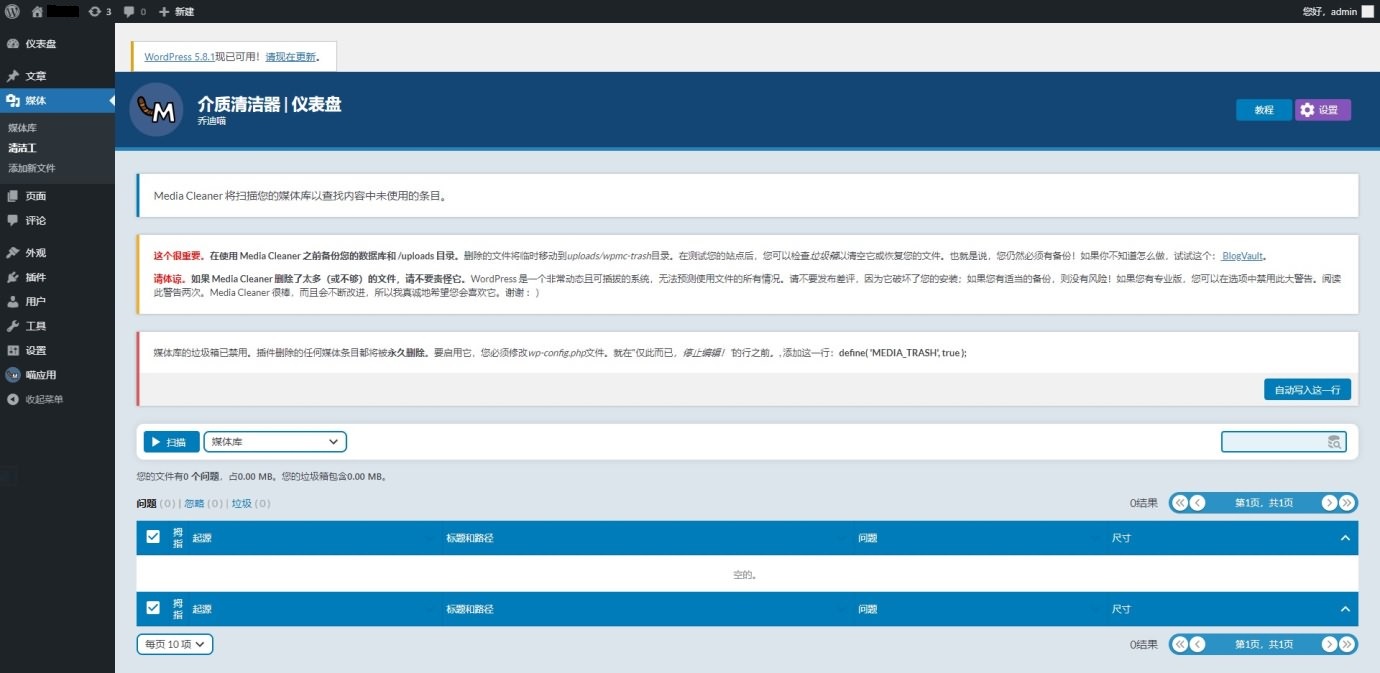Viewport: 1380px width, 673px height.
Task: Open 添加新文件 submenu item
Action: click(32, 168)
